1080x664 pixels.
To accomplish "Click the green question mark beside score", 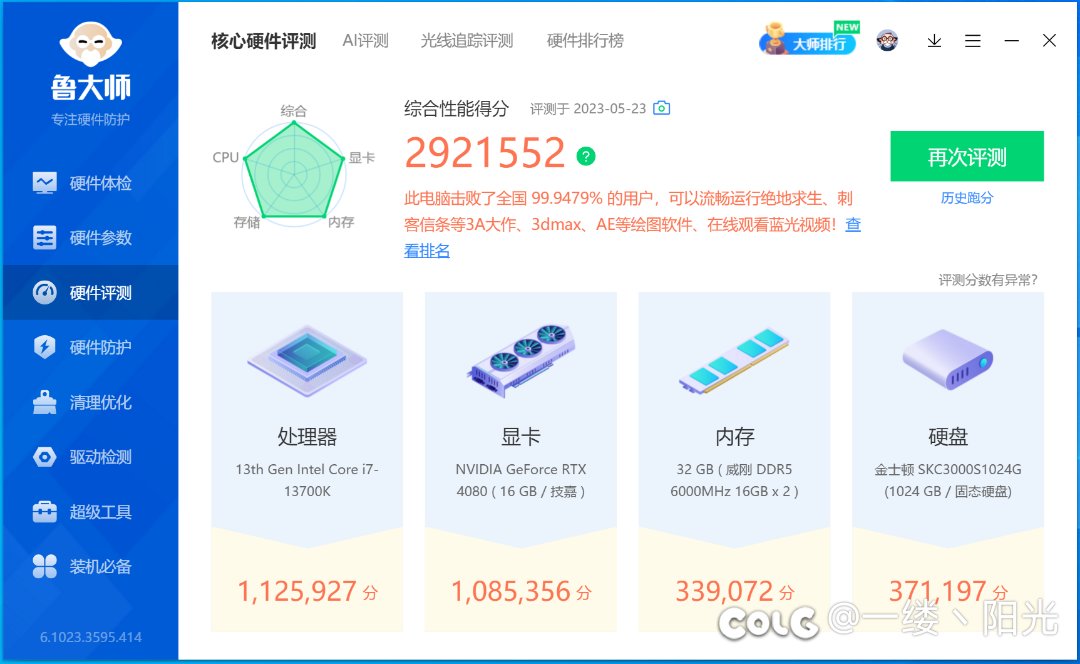I will point(586,156).
